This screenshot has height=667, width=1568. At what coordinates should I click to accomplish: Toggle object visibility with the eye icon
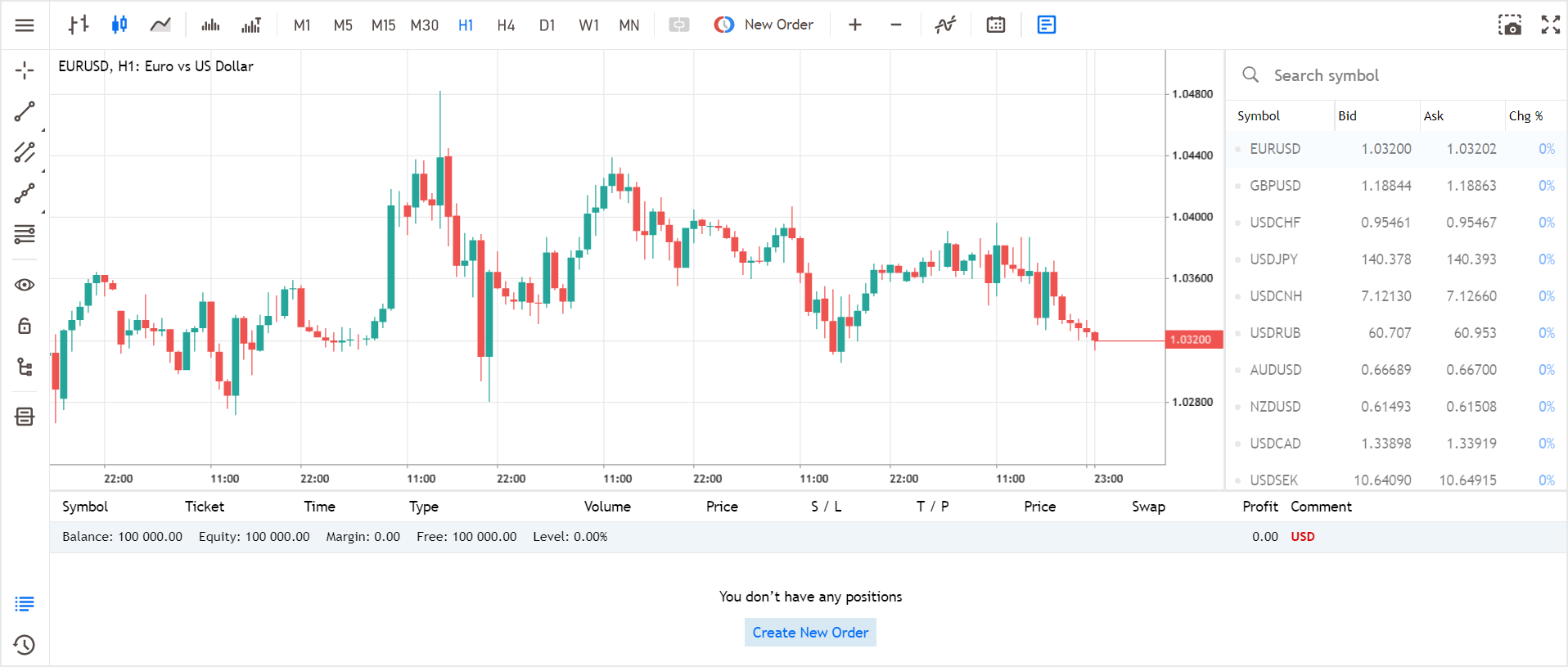(x=25, y=285)
